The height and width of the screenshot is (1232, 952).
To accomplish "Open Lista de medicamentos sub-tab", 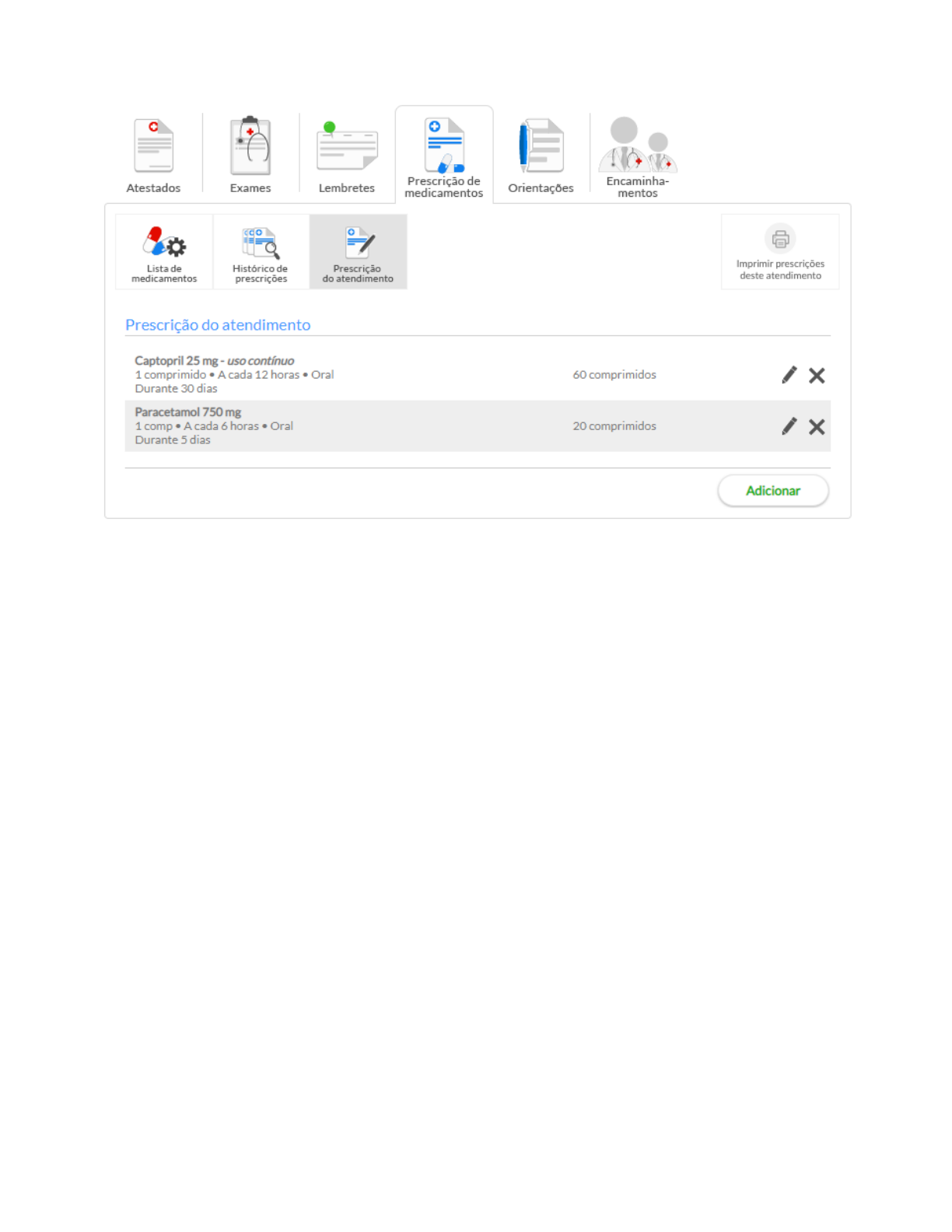I will tap(164, 252).
